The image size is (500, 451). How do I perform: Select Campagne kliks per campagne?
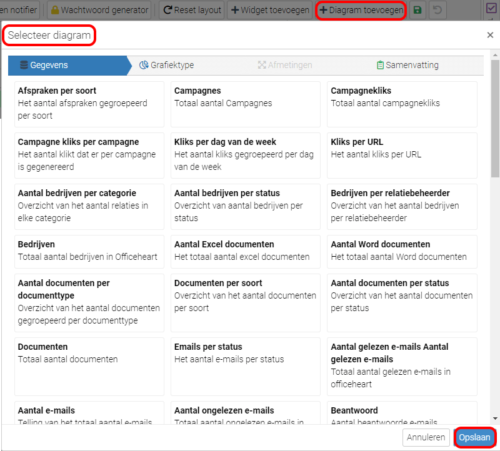89,155
